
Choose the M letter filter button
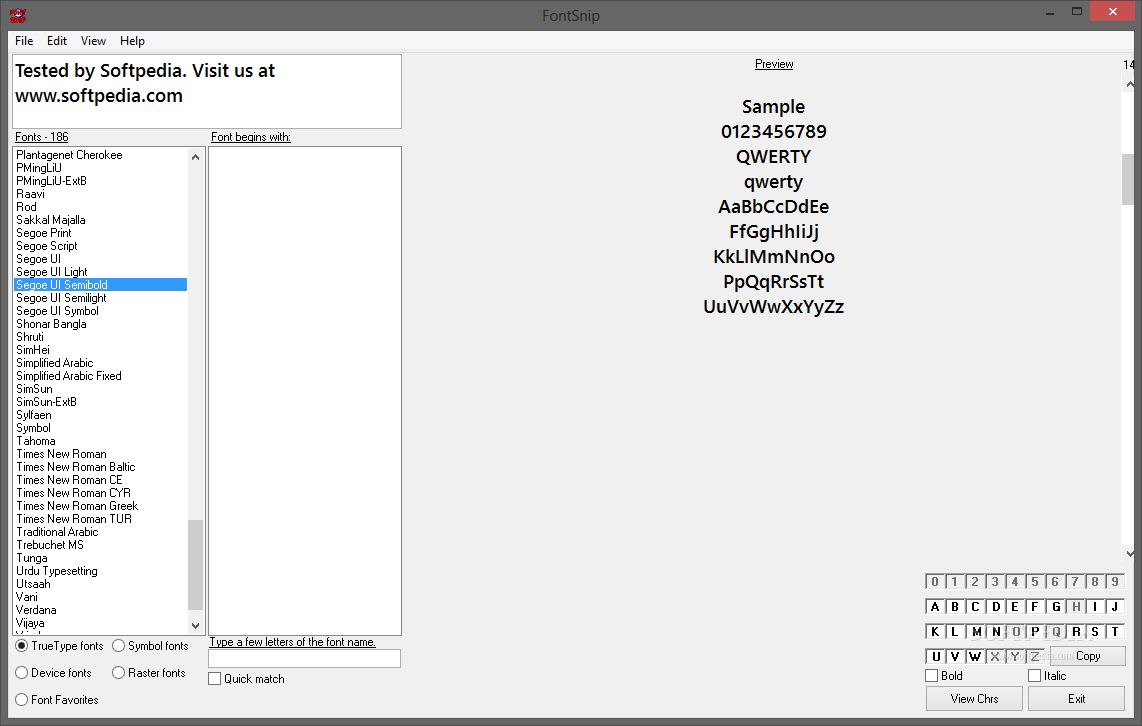point(976,631)
